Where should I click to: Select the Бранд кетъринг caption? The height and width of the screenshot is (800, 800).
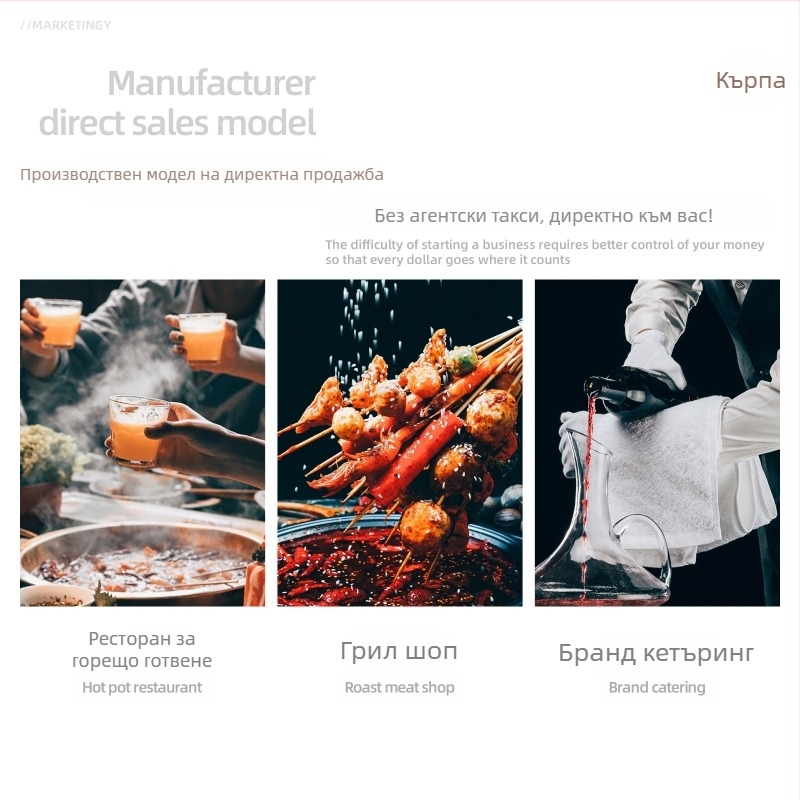(x=656, y=653)
